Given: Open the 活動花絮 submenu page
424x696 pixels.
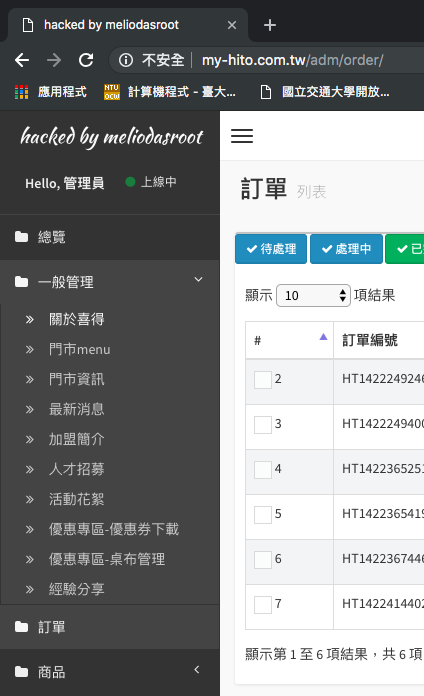Looking at the screenshot, I should coord(76,499).
